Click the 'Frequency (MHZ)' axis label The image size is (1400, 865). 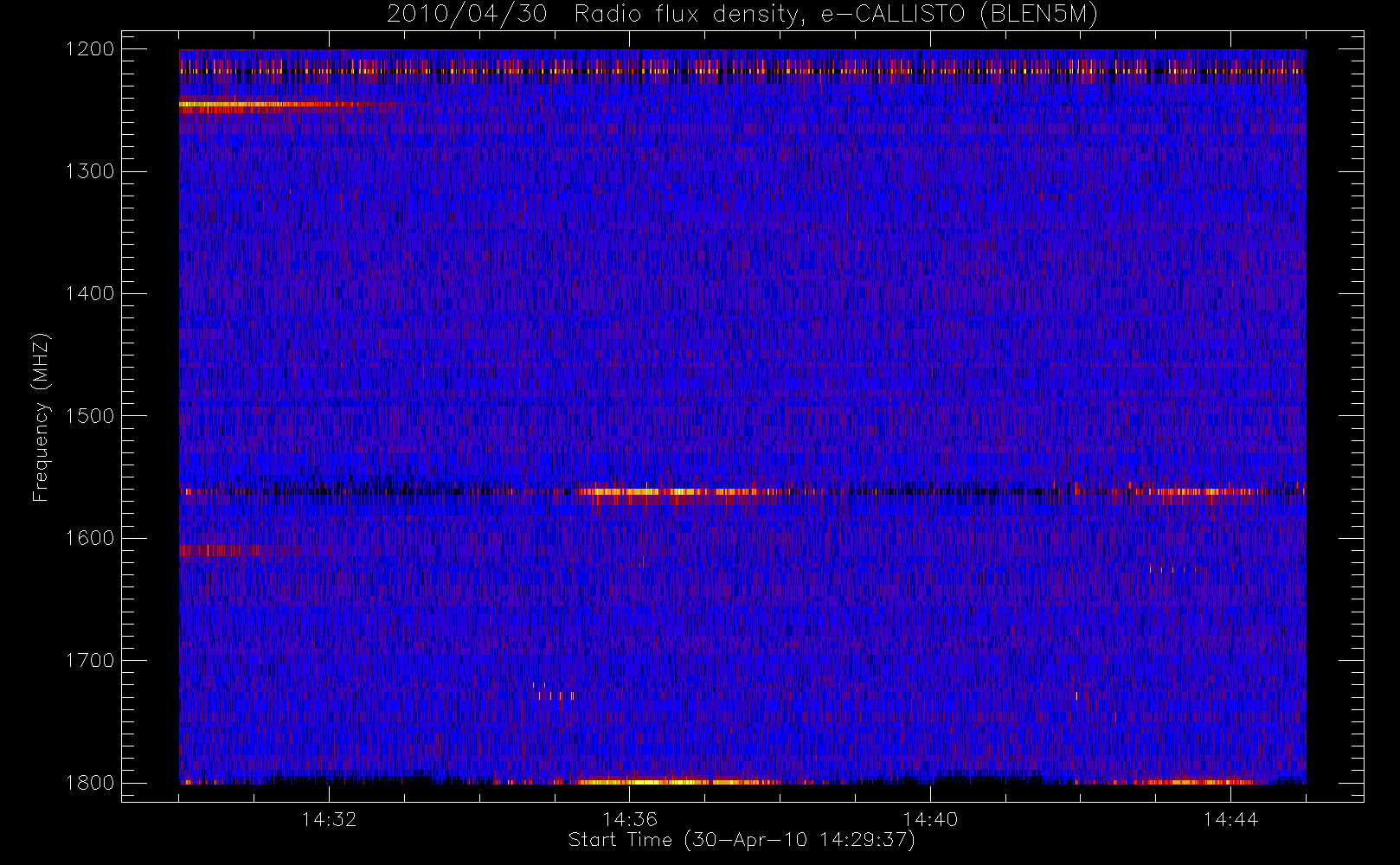(41, 416)
